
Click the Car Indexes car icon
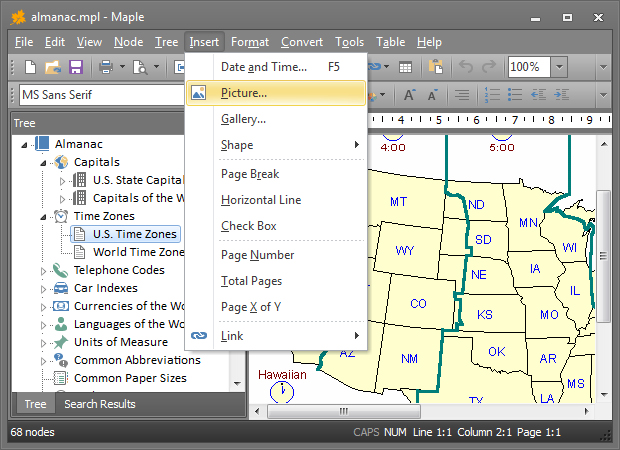pos(60,288)
